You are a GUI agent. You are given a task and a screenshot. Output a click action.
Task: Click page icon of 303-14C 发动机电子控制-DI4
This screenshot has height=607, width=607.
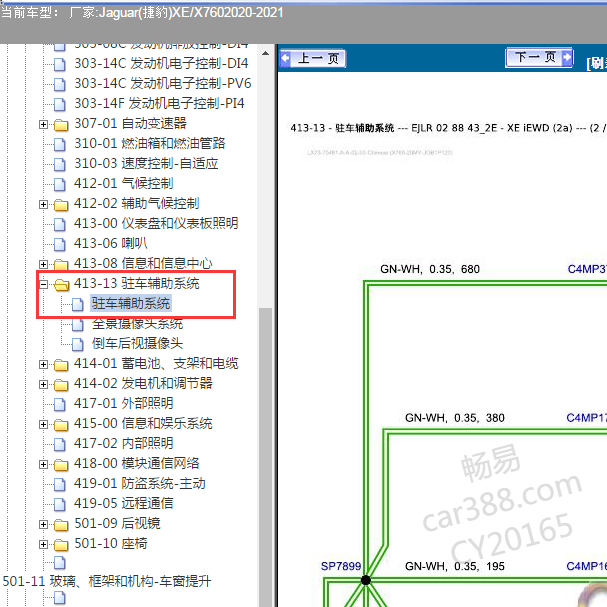[60, 65]
